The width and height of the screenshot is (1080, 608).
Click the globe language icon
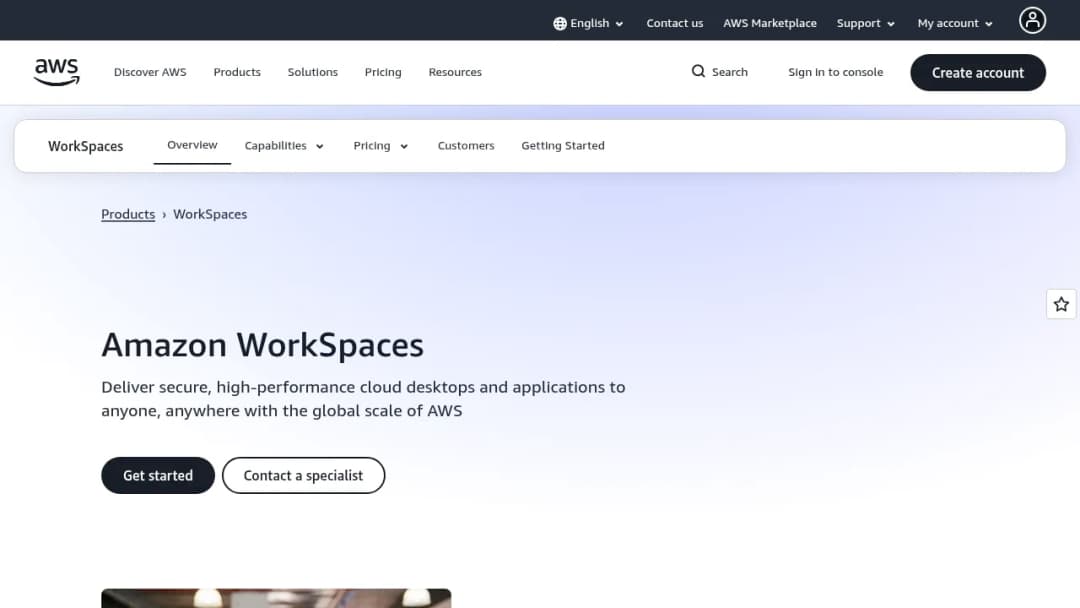tap(560, 23)
